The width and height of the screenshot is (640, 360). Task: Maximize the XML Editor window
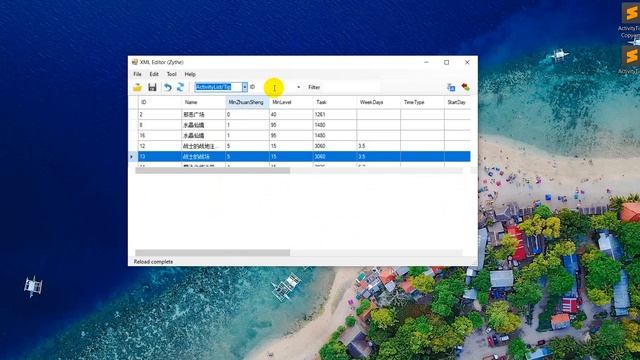(x=447, y=62)
